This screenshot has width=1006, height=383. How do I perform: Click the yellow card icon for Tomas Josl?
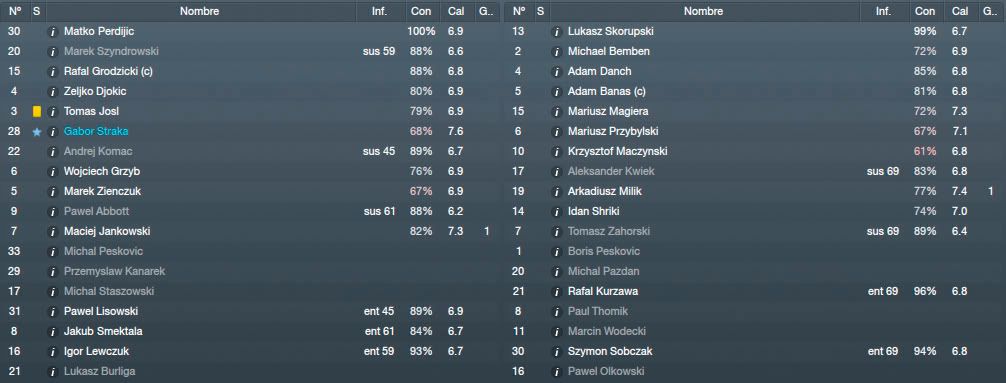(37, 112)
